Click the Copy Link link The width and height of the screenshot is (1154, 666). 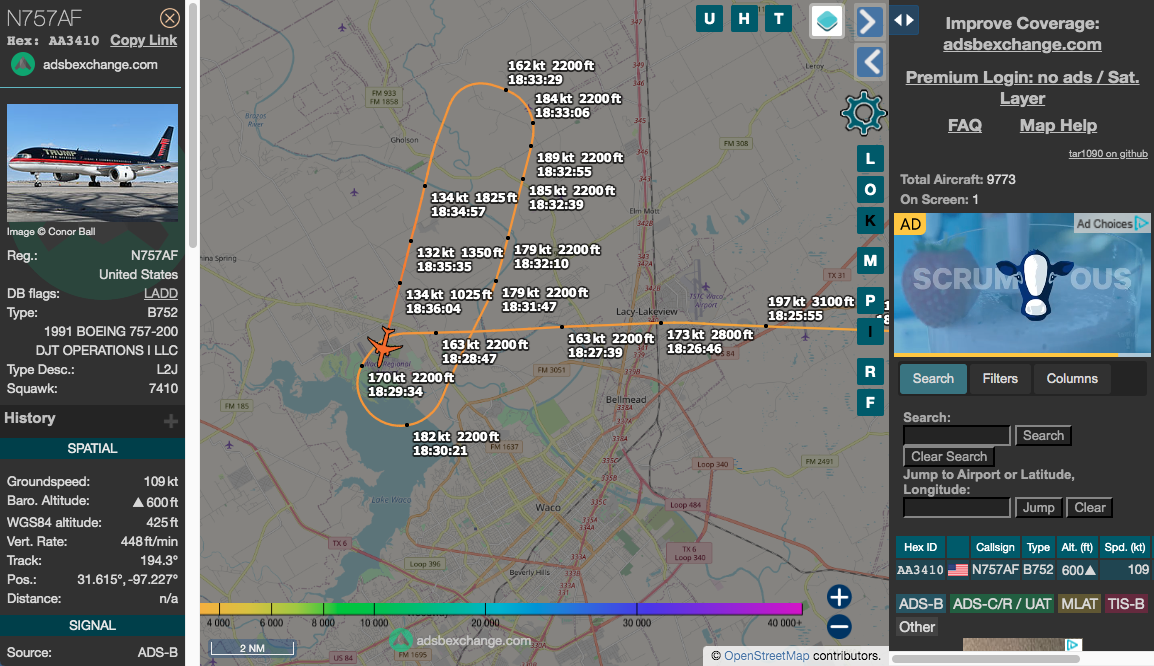[144, 40]
